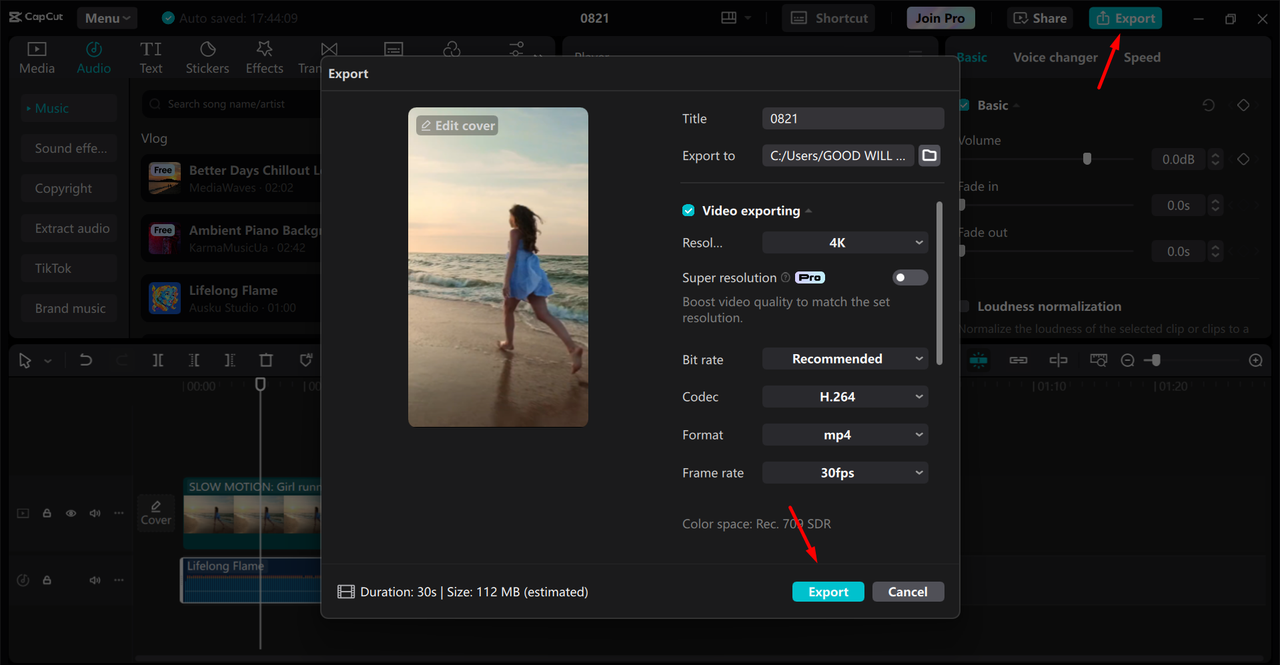Lock the video track with the lock icon

point(47,513)
